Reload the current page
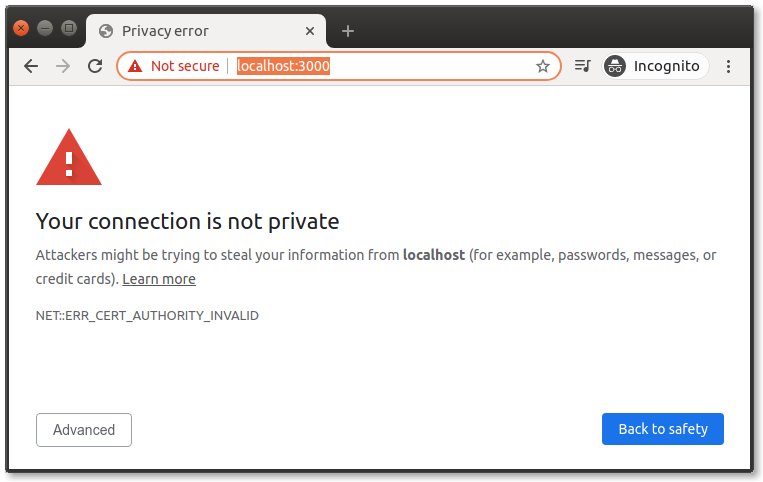 [95, 66]
